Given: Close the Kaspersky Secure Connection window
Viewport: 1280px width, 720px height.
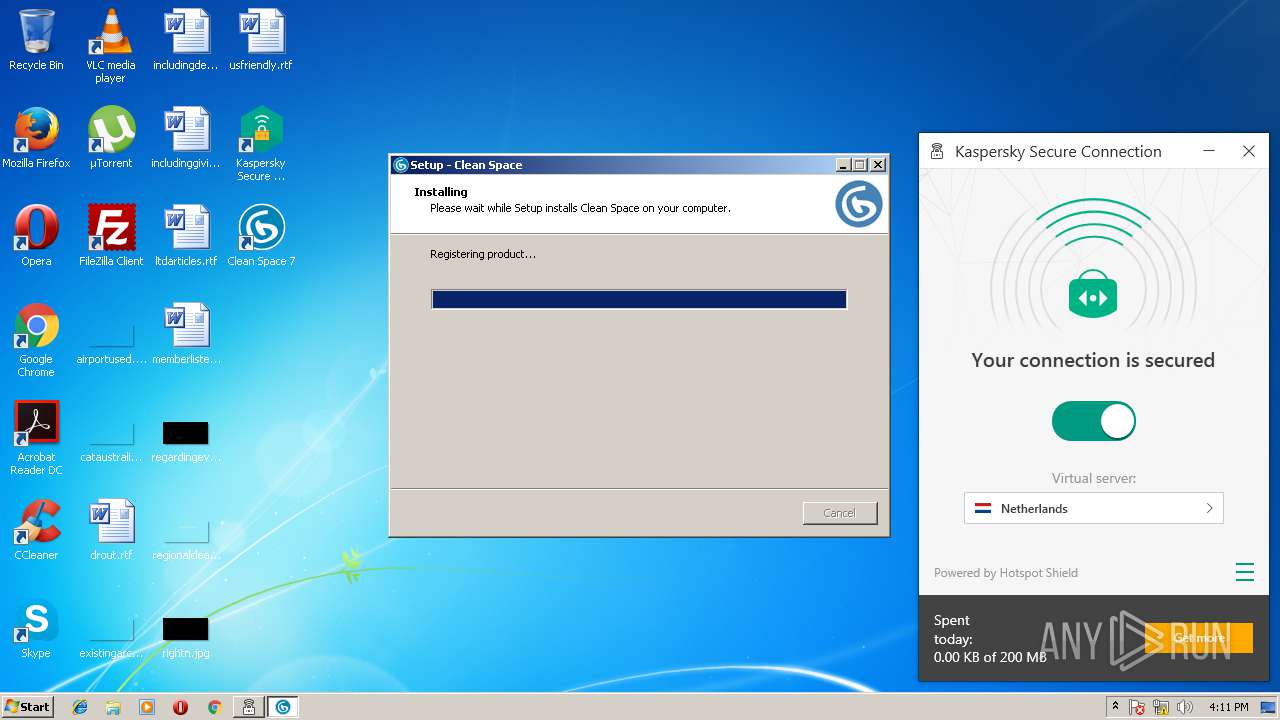Looking at the screenshot, I should pos(1249,151).
